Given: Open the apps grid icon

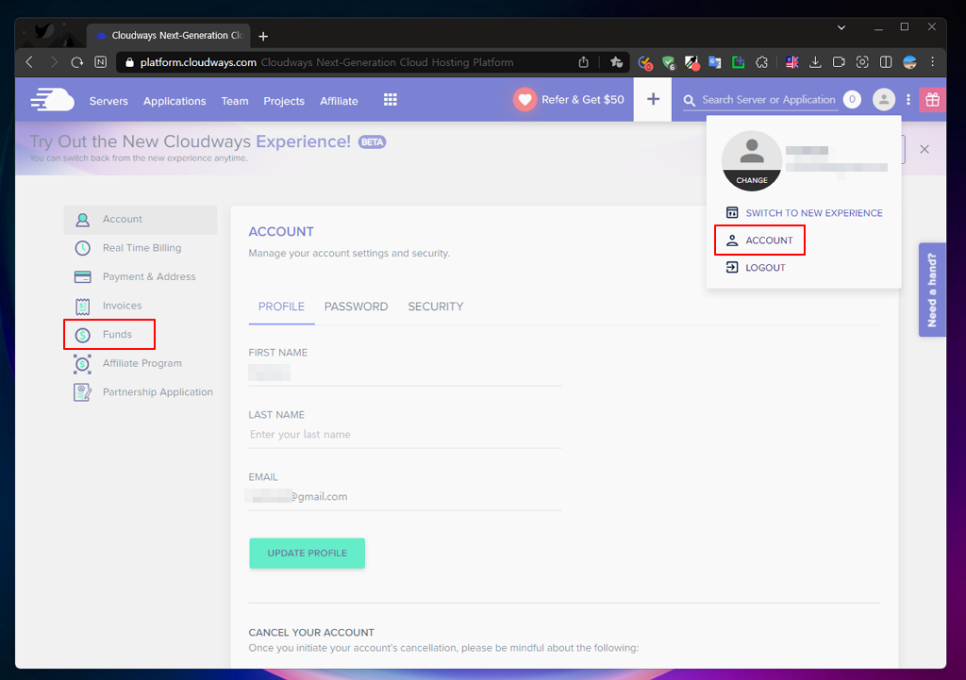Looking at the screenshot, I should [390, 100].
